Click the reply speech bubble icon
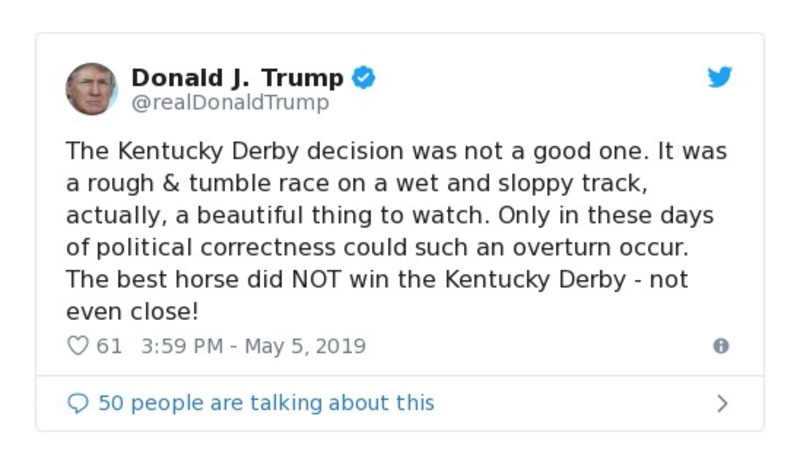 [78, 403]
